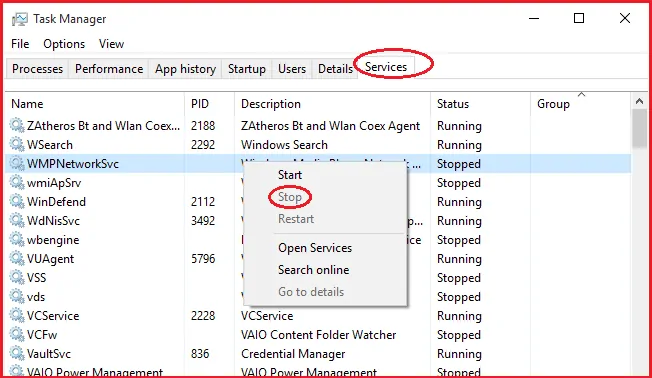Click the VCFw service gear icon
The image size is (652, 378).
pyautogui.click(x=17, y=334)
